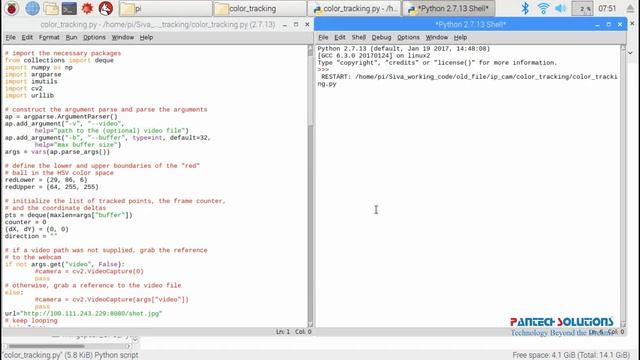
Task: Click the 07:51 clock
Action: coord(607,8)
